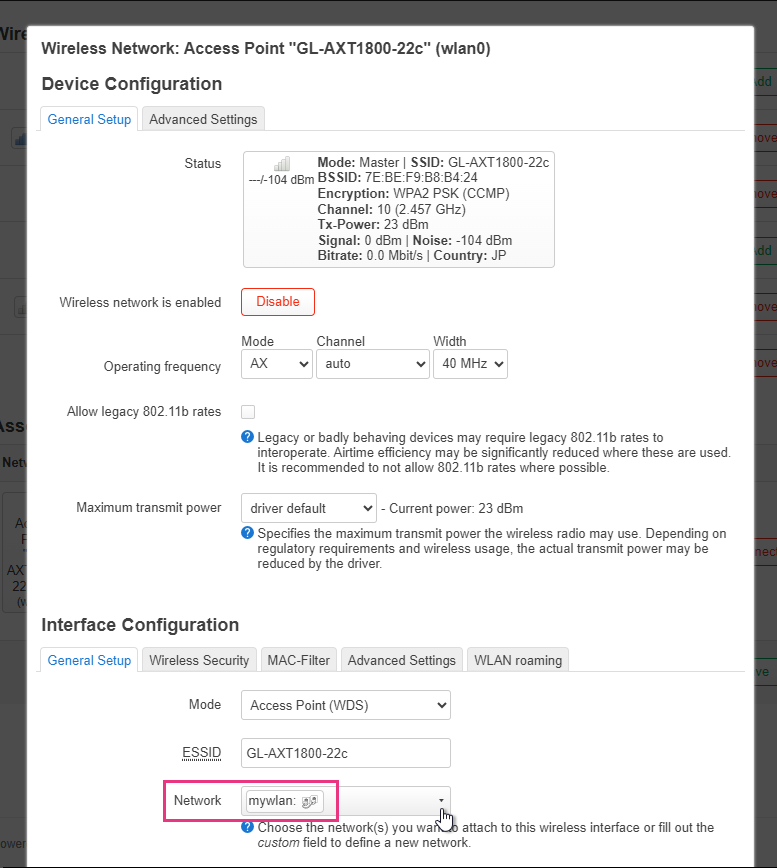Click the signal strength icon in Status box
Image resolution: width=777 pixels, height=868 pixels.
(x=282, y=164)
